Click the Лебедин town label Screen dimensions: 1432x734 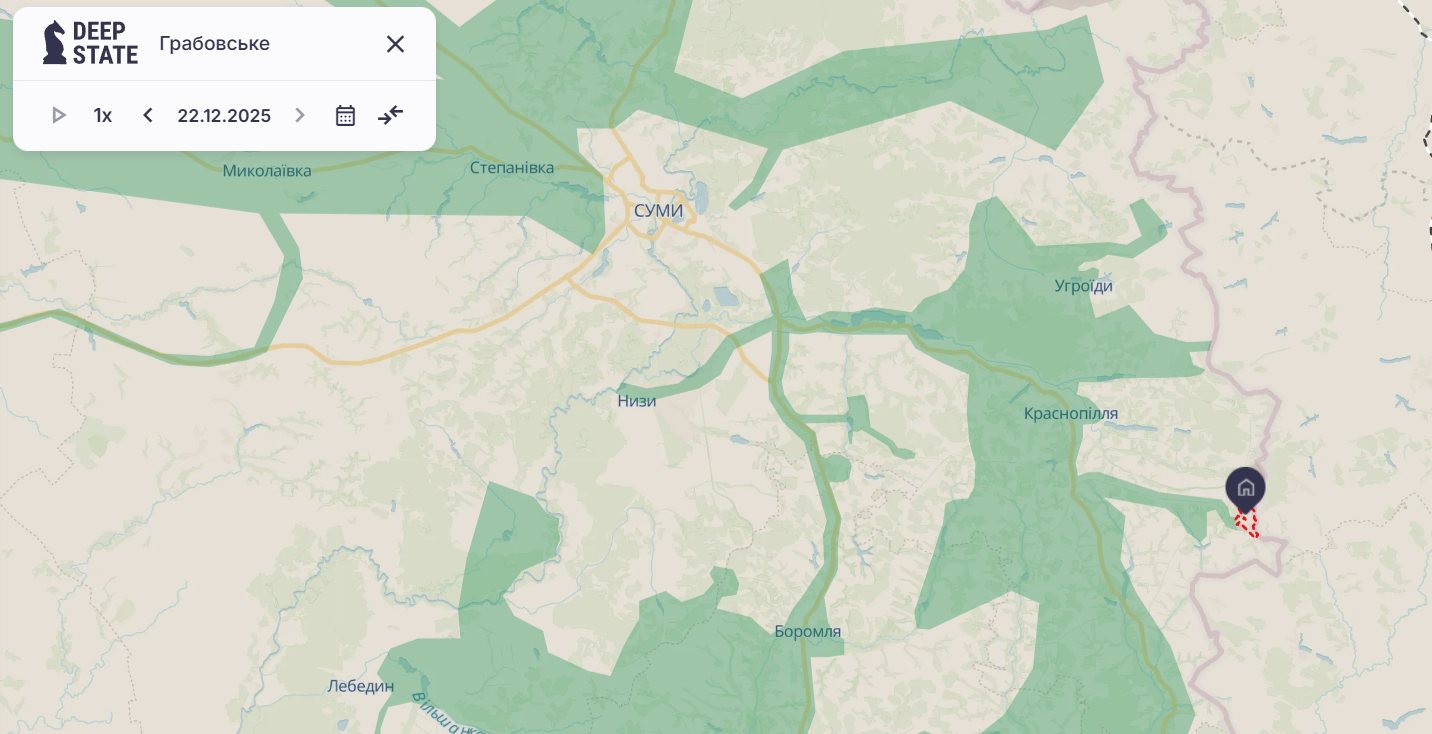click(361, 686)
